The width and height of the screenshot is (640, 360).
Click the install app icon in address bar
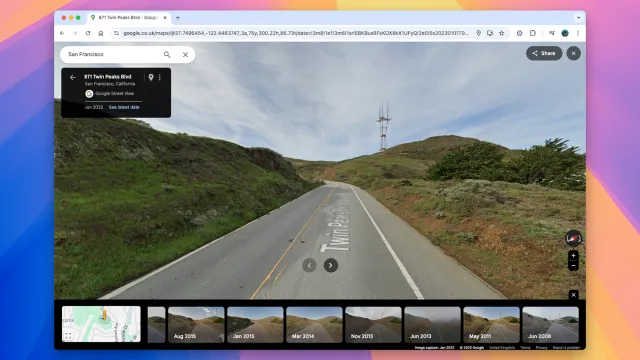[490, 33]
